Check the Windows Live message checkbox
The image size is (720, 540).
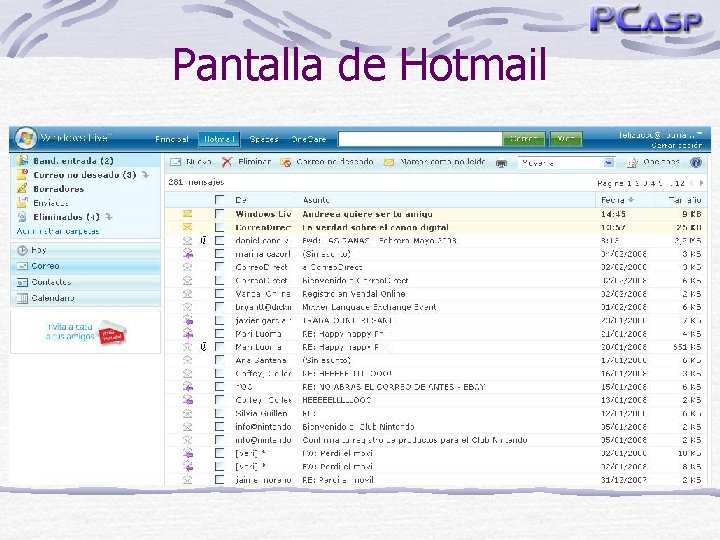(219, 214)
